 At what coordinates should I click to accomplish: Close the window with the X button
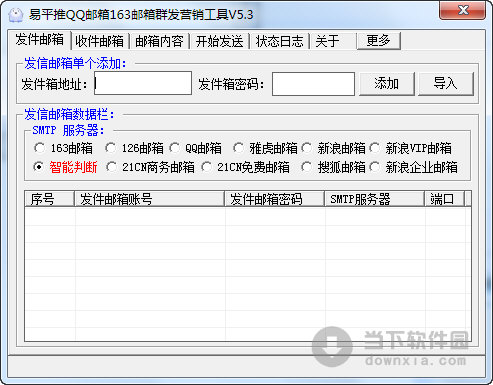[462, 10]
